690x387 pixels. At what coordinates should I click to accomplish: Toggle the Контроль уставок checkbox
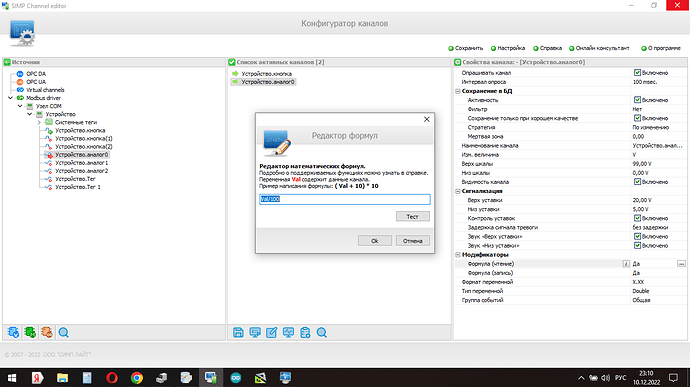pos(637,218)
